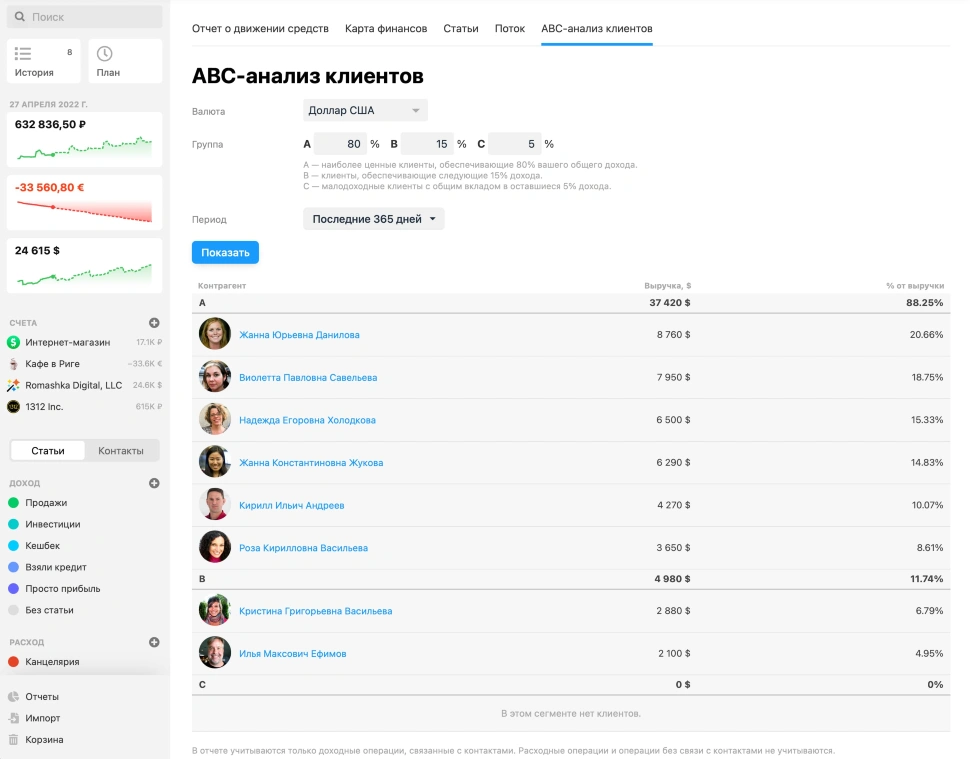Open Надежда Егоровна Холодкова contact link
970x759 pixels.
click(307, 420)
